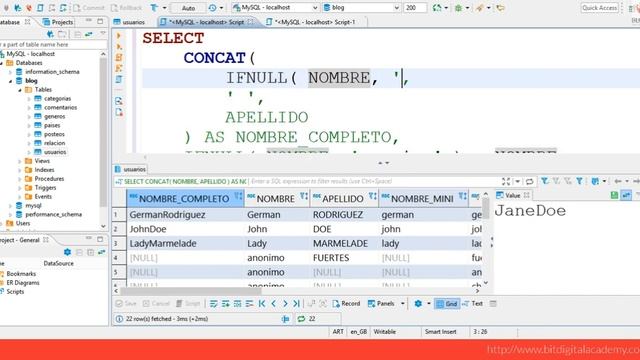Open the transaction log clock icon

(x=213, y=8)
